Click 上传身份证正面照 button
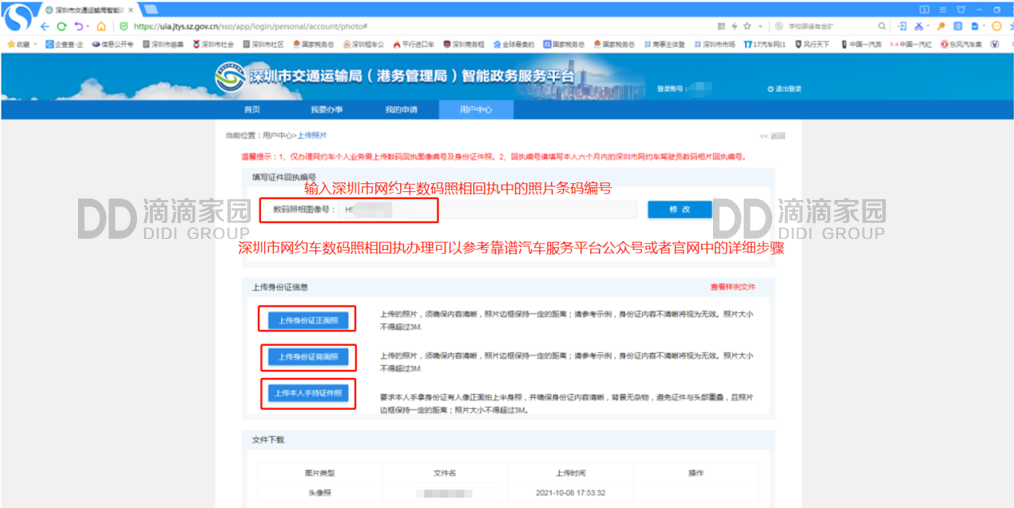The width and height of the screenshot is (1014, 508). coord(308,321)
